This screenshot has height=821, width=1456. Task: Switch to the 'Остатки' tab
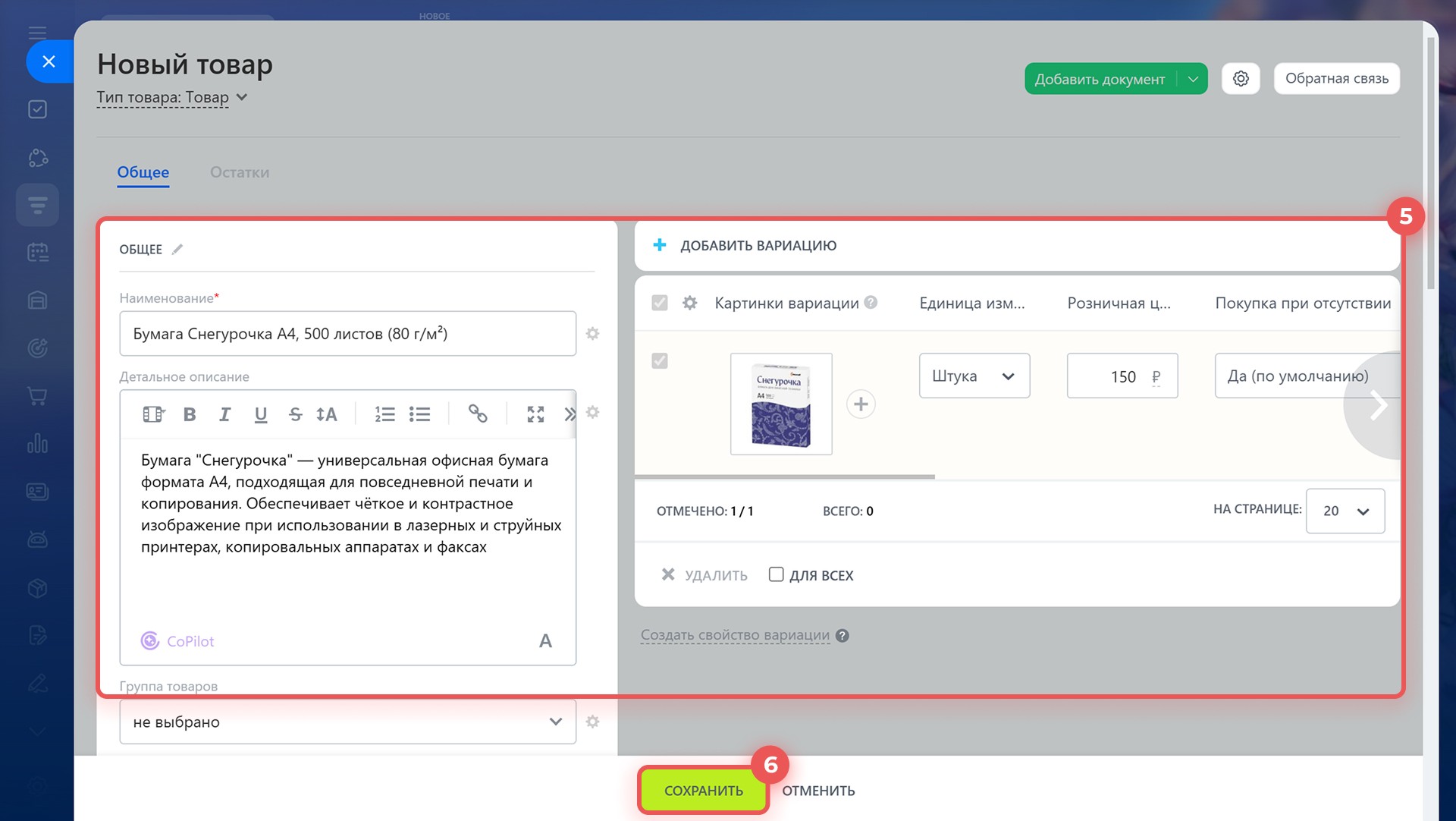[240, 172]
